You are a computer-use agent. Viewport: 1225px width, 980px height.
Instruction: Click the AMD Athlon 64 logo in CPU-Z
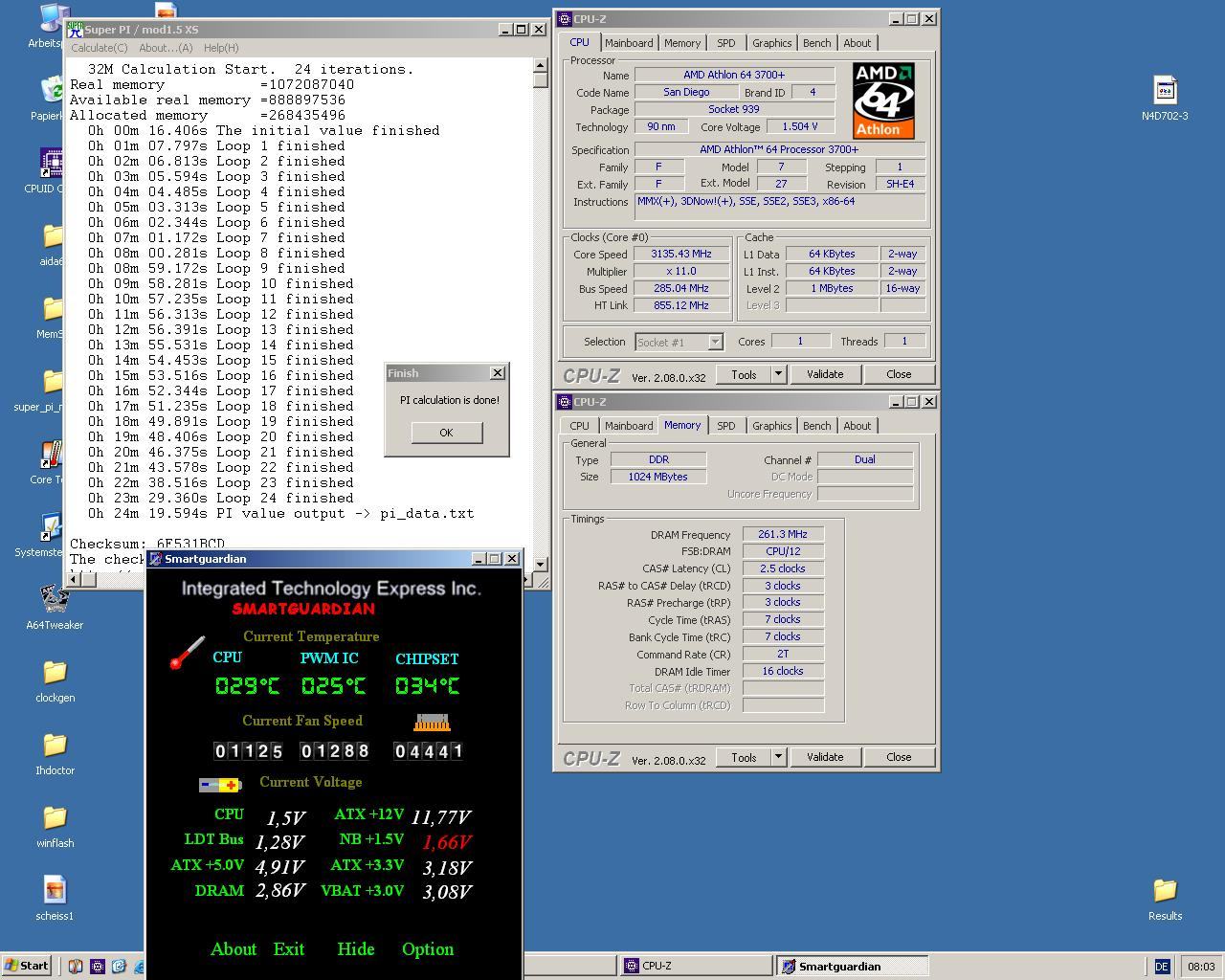click(883, 100)
